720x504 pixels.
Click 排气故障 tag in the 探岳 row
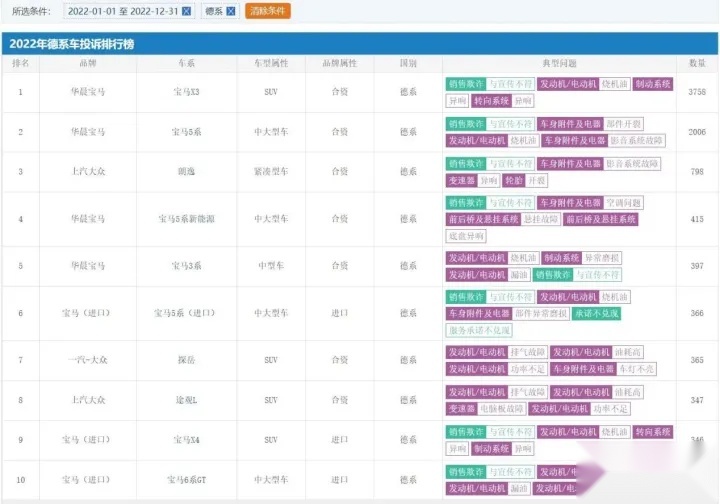tap(527, 352)
